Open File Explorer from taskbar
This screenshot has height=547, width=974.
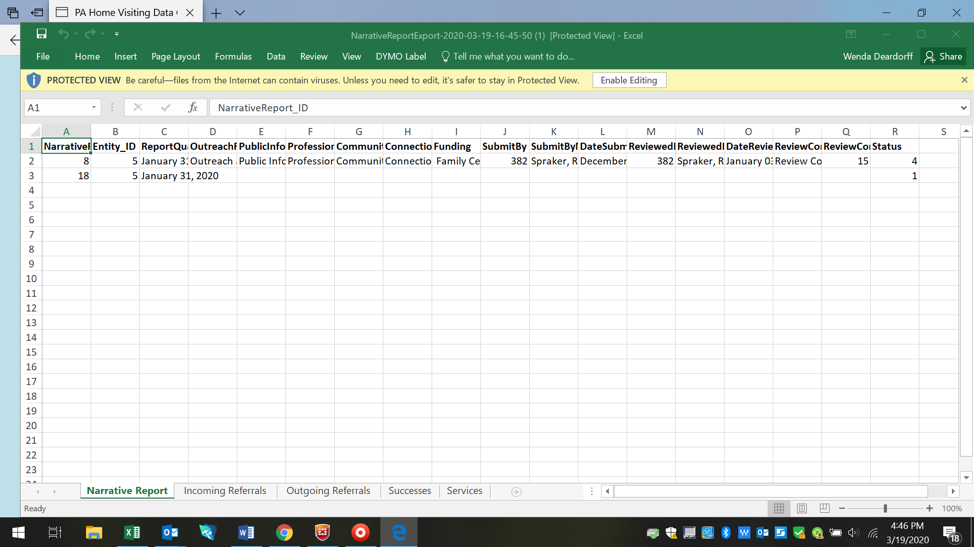tap(94, 533)
